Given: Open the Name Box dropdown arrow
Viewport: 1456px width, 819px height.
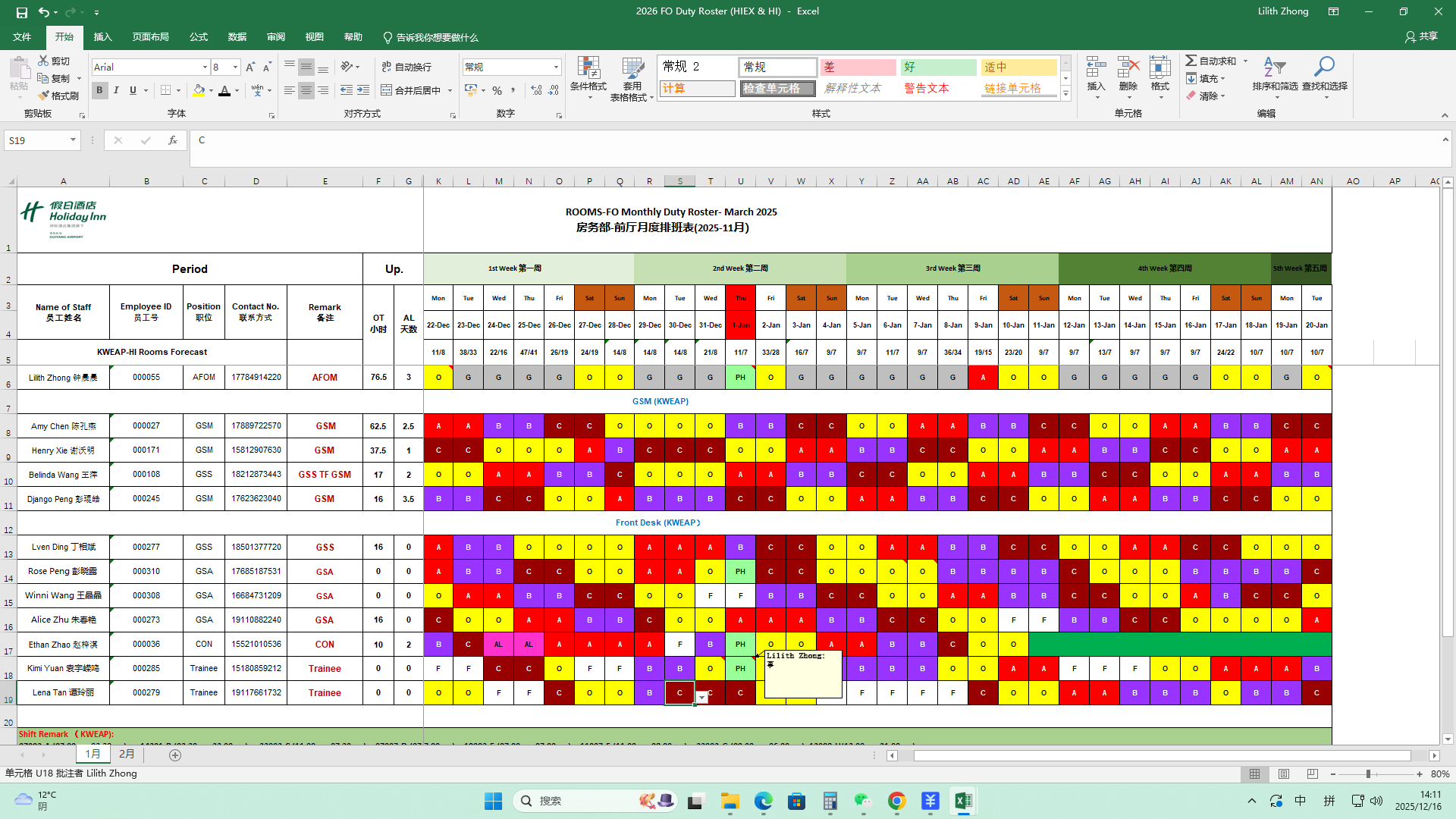Looking at the screenshot, I should point(73,140).
